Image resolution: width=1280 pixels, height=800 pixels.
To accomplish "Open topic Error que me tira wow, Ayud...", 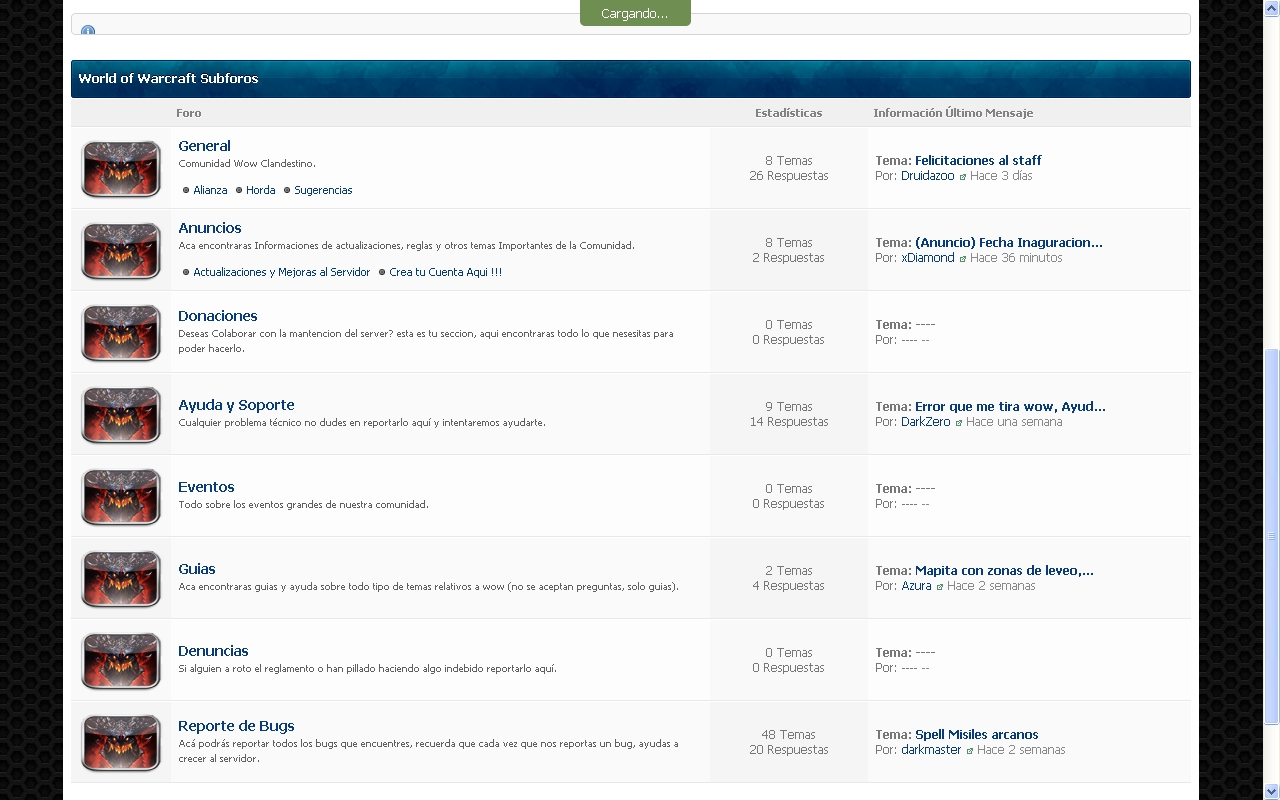I will pyautogui.click(x=1010, y=406).
